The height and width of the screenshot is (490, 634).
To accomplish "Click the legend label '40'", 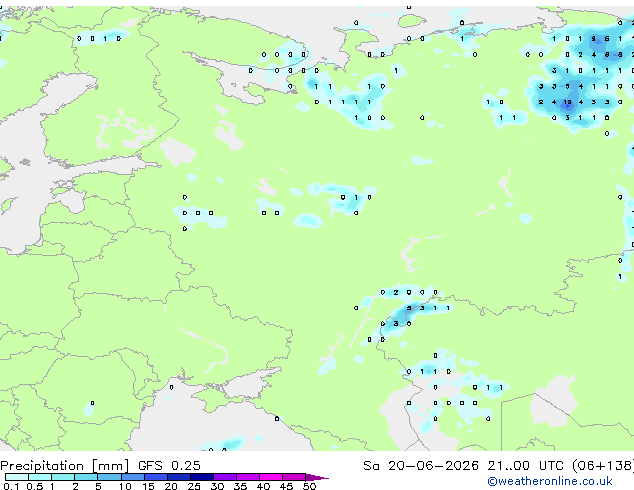I will tap(263, 486).
